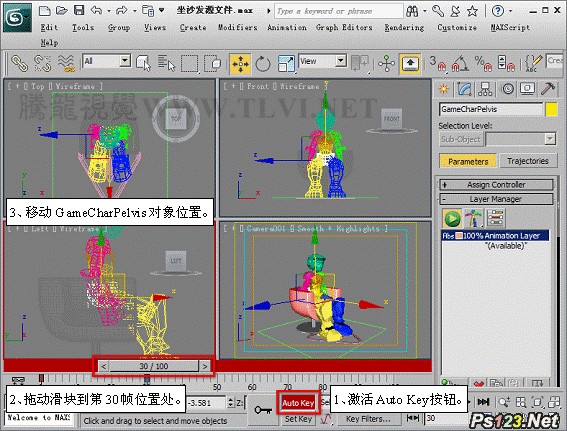Open the Key Filters... dialog
Image resolution: width=567 pixels, height=431 pixels.
(368, 419)
